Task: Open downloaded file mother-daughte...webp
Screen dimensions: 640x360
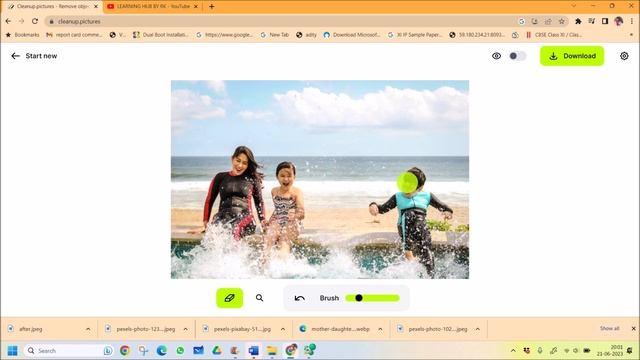Action: [x=340, y=329]
